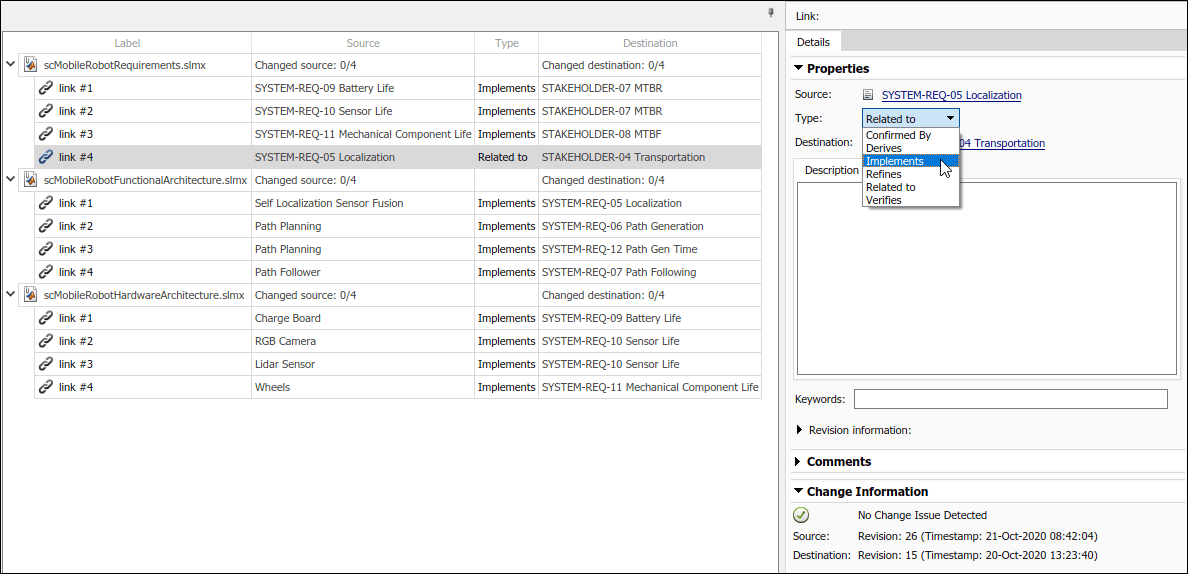Open the SYSTEM-REQ-05 Localization source link
This screenshot has height=574, width=1188.
point(951,95)
